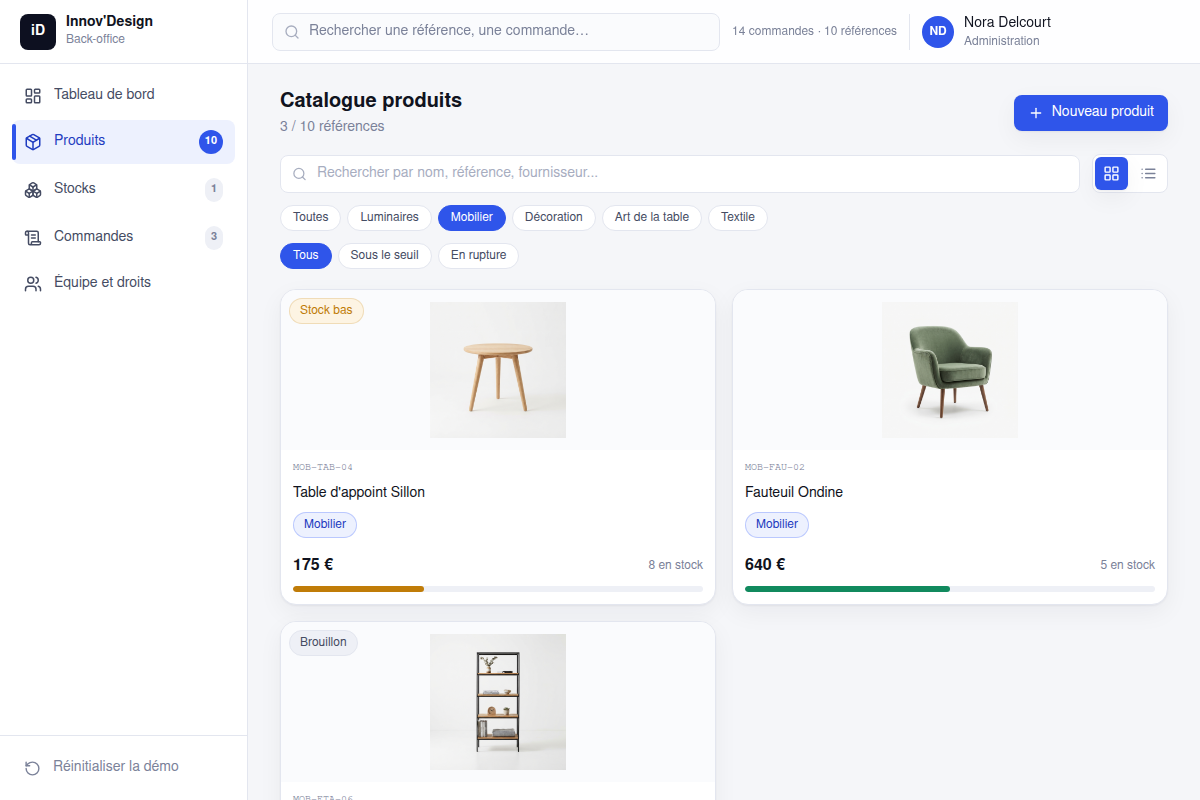1200x800 pixels.
Task: Click the orange stock bar on Table d'appoint
Action: [359, 589]
